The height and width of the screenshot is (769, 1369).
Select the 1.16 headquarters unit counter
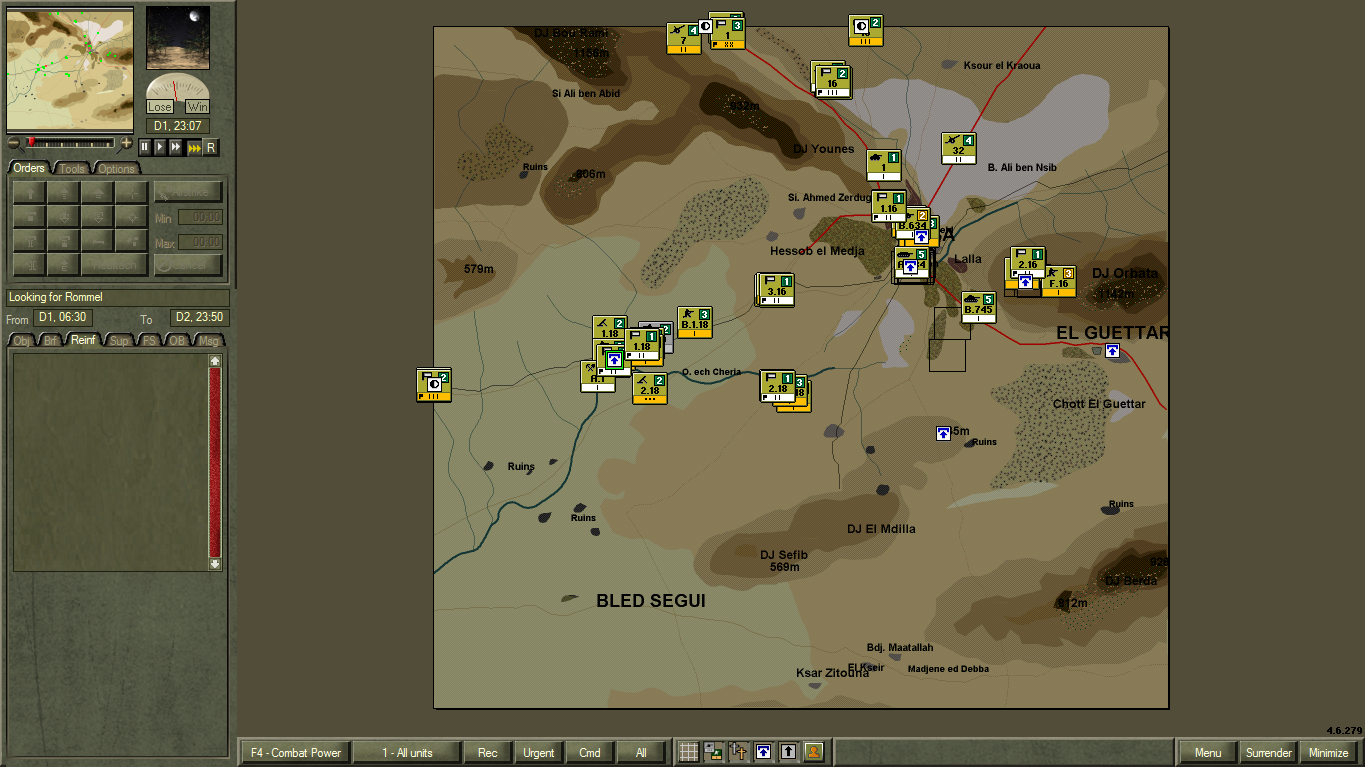889,206
